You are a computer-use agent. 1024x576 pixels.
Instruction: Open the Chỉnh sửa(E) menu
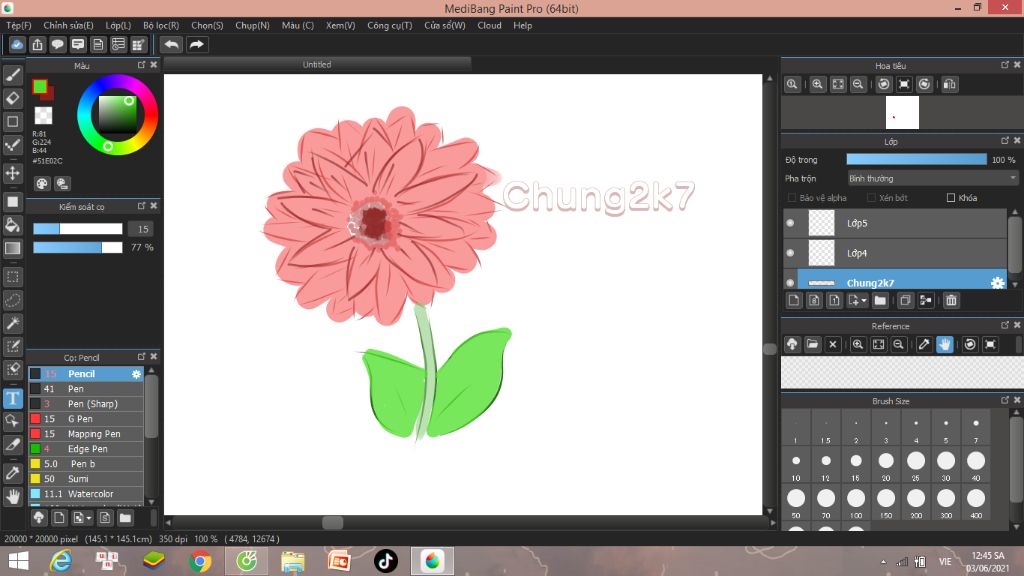(68, 25)
